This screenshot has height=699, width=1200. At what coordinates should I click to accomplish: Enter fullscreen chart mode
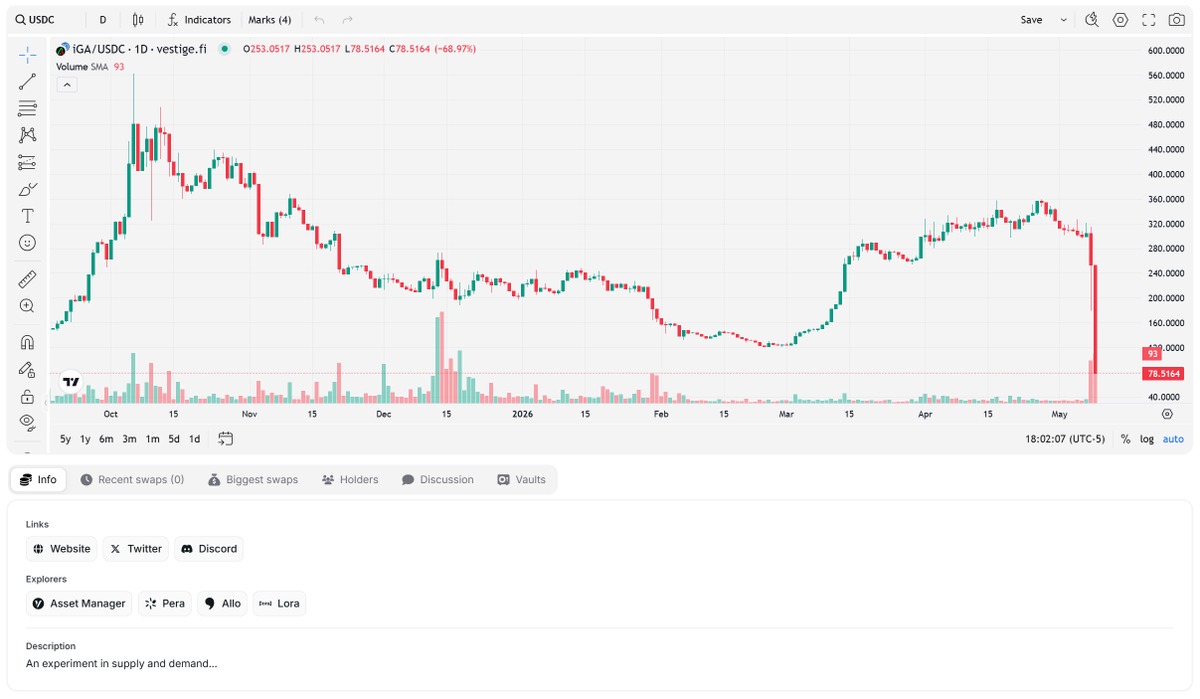pos(1148,19)
